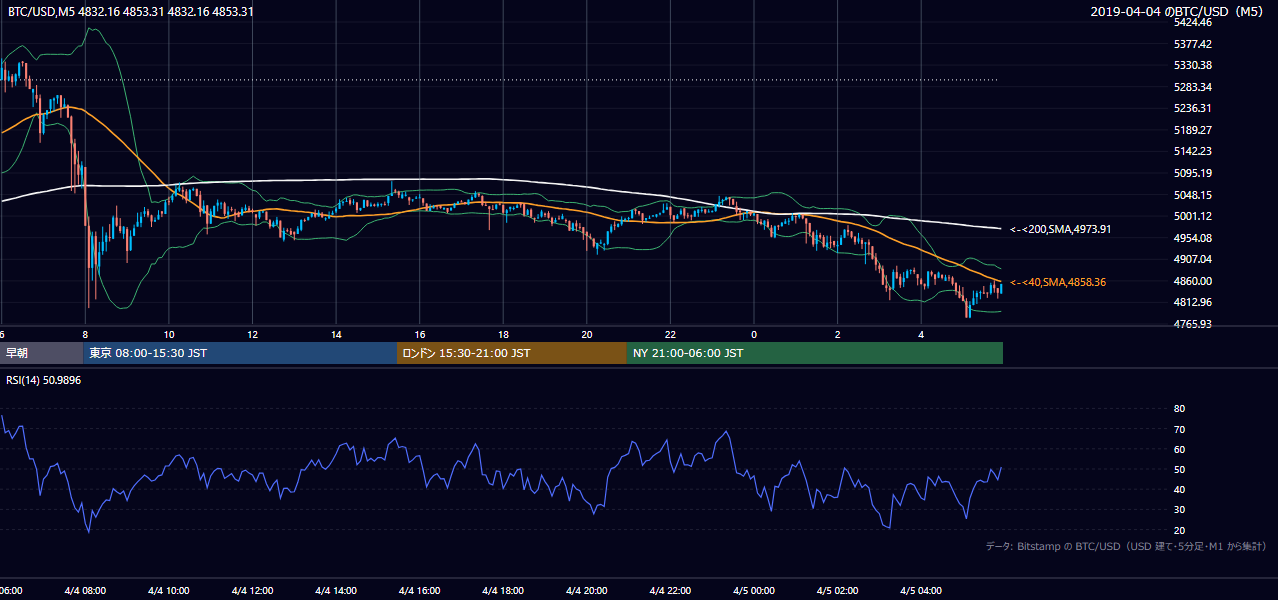Image resolution: width=1278 pixels, height=600 pixels.
Task: Click hour marker 20 under price chart
Action: [x=587, y=334]
